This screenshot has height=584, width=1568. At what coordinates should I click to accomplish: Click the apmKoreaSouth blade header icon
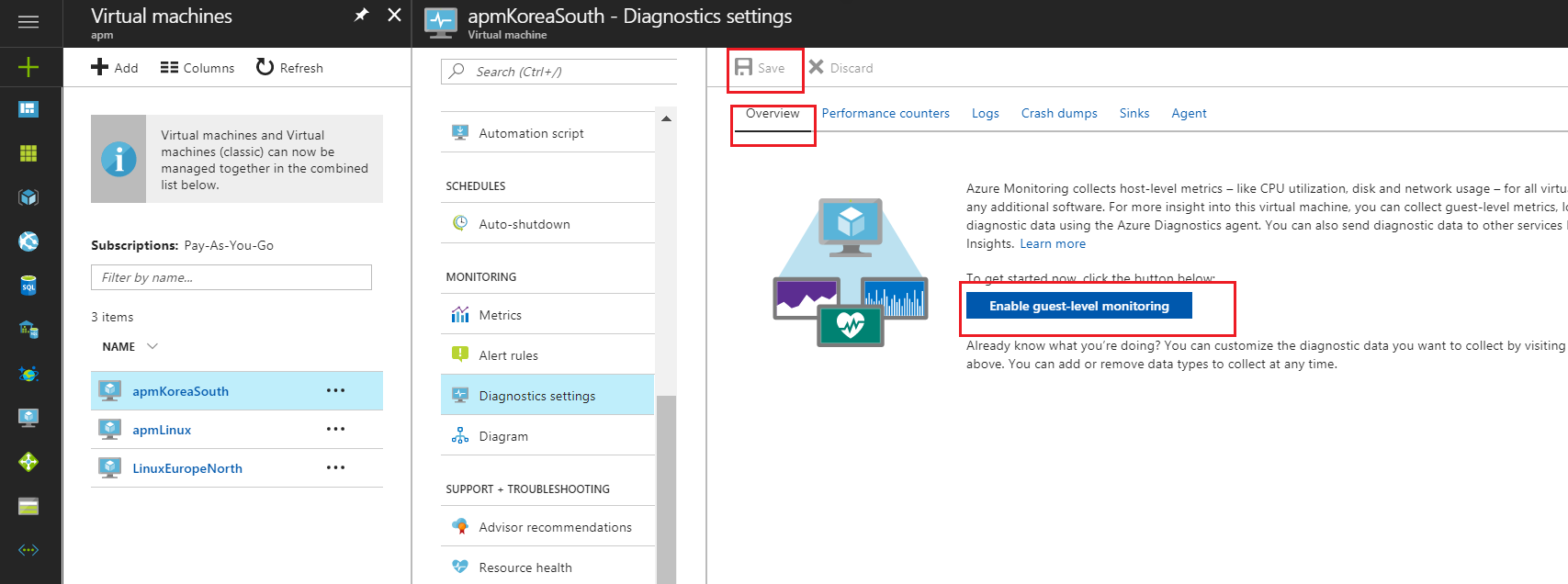point(441,22)
